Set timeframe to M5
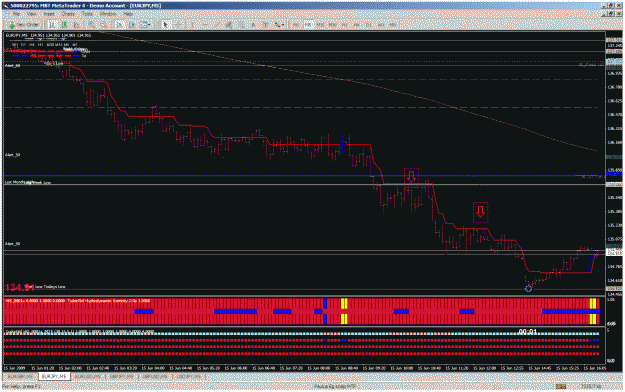The image size is (625, 392). [308, 25]
